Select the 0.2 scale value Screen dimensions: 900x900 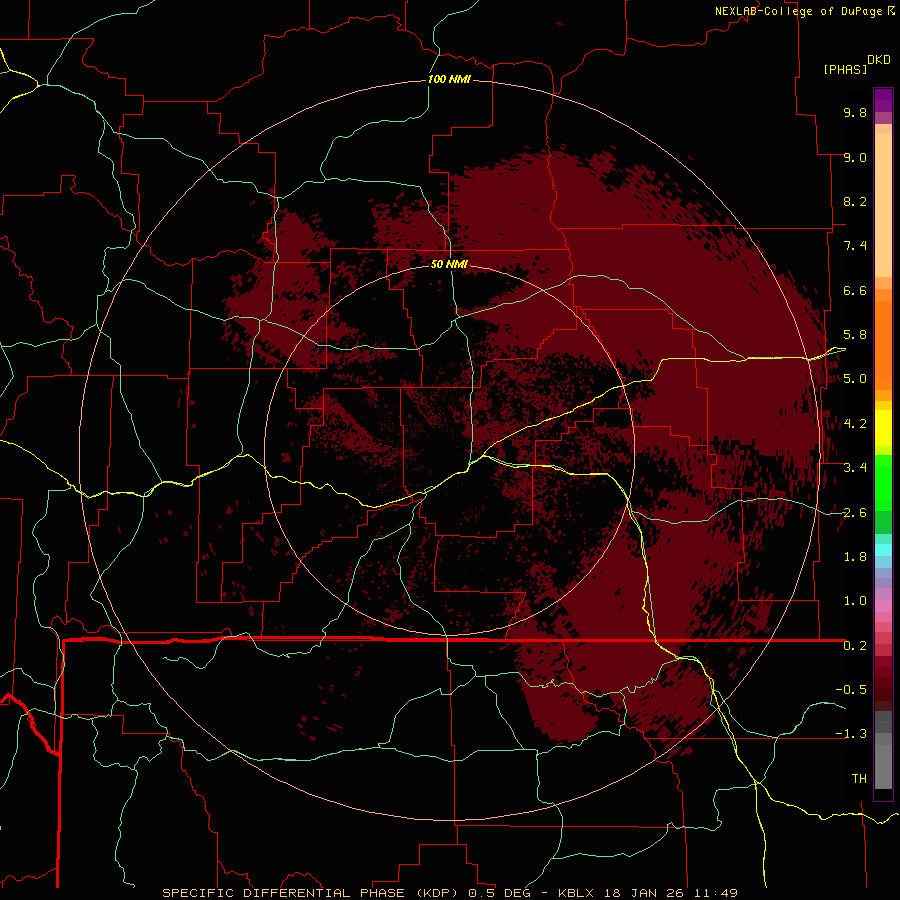855,646
